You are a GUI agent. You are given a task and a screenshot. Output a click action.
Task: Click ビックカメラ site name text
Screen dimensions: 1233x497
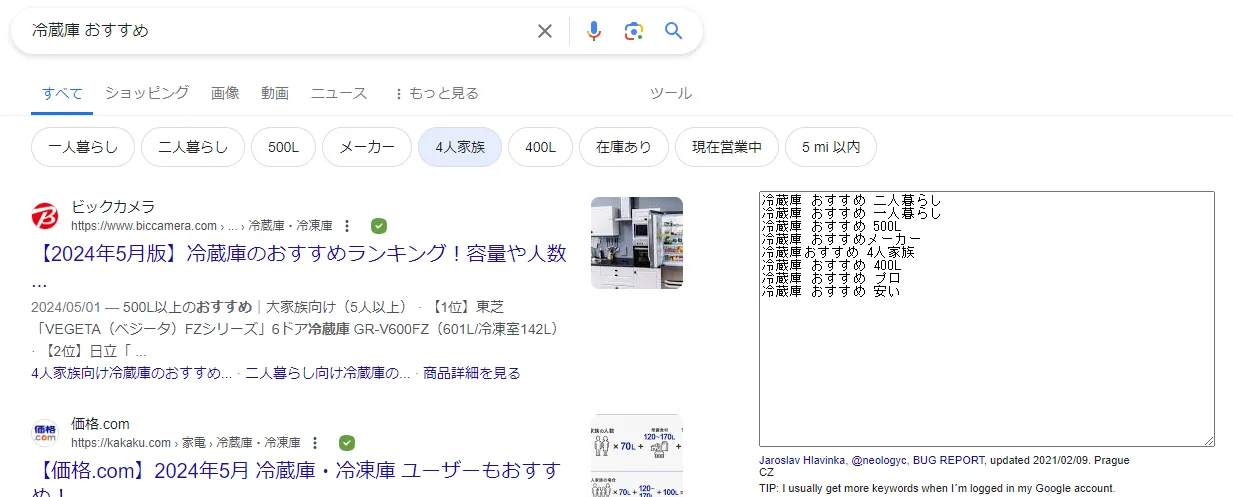point(113,207)
